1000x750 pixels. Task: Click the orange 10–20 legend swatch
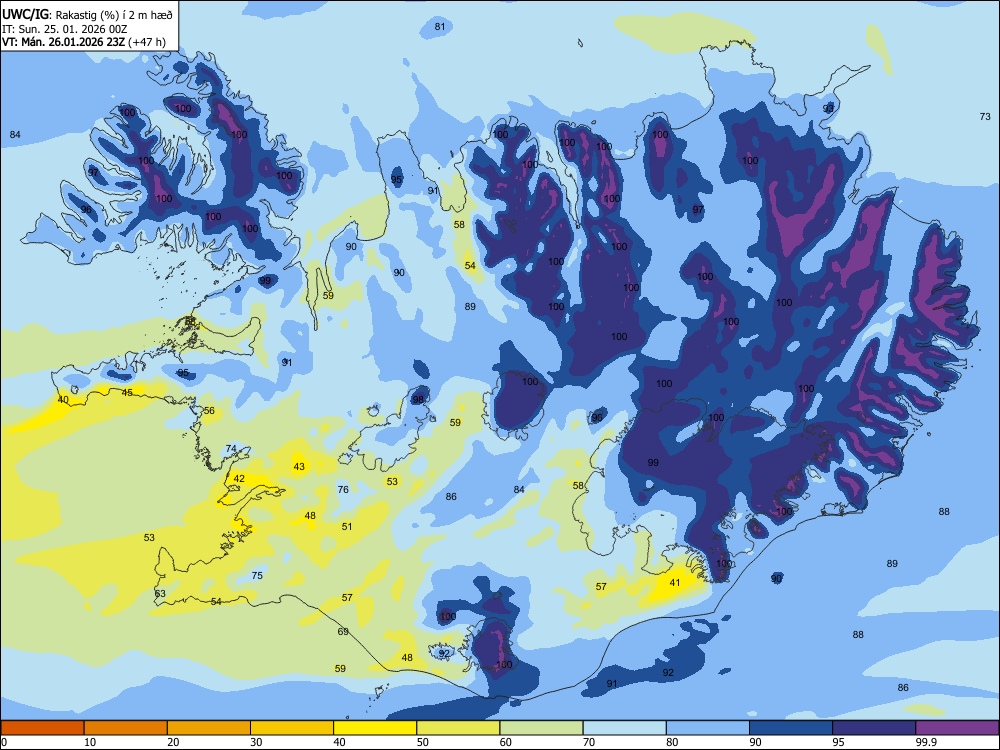pyautogui.click(x=126, y=728)
